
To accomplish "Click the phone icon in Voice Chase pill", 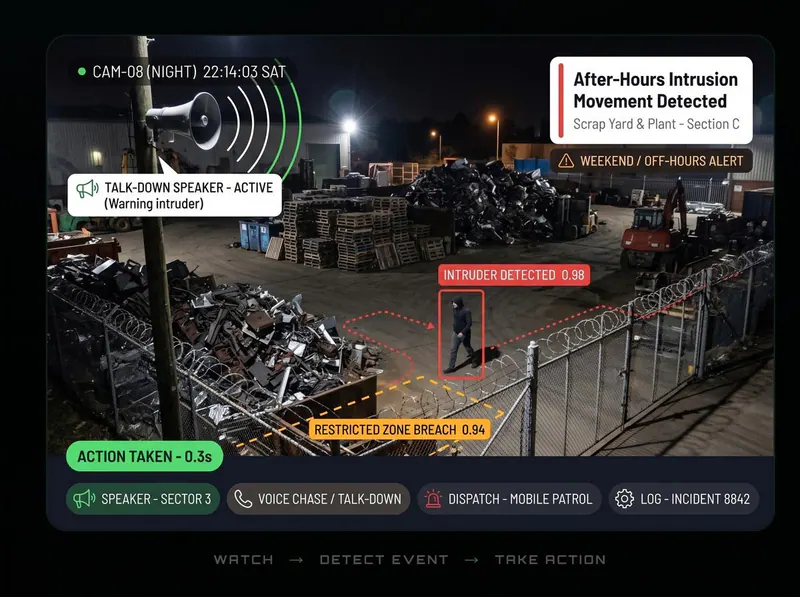I will (243, 499).
